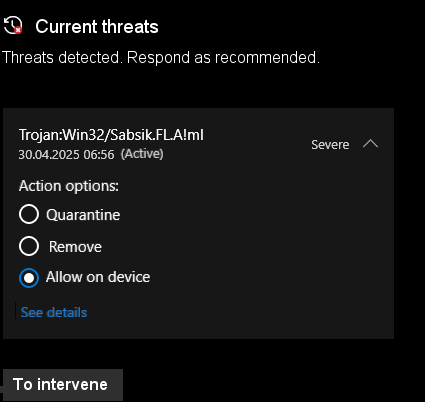Click the Trojan:Win32/Sabsik.FL.A!ml threat title
The width and height of the screenshot is (425, 402).
tap(111, 135)
